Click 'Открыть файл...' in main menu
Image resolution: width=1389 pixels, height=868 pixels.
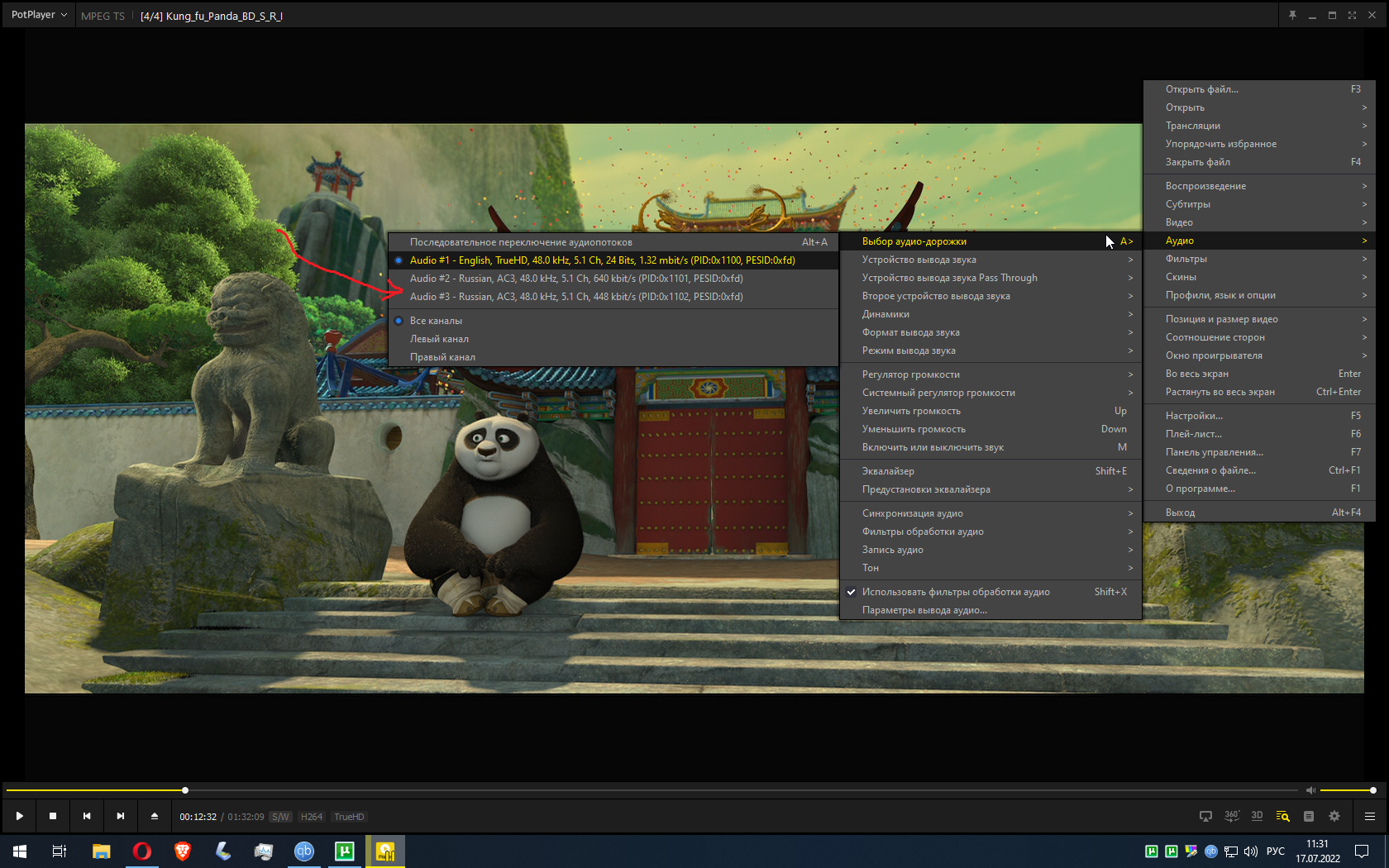[1259, 89]
